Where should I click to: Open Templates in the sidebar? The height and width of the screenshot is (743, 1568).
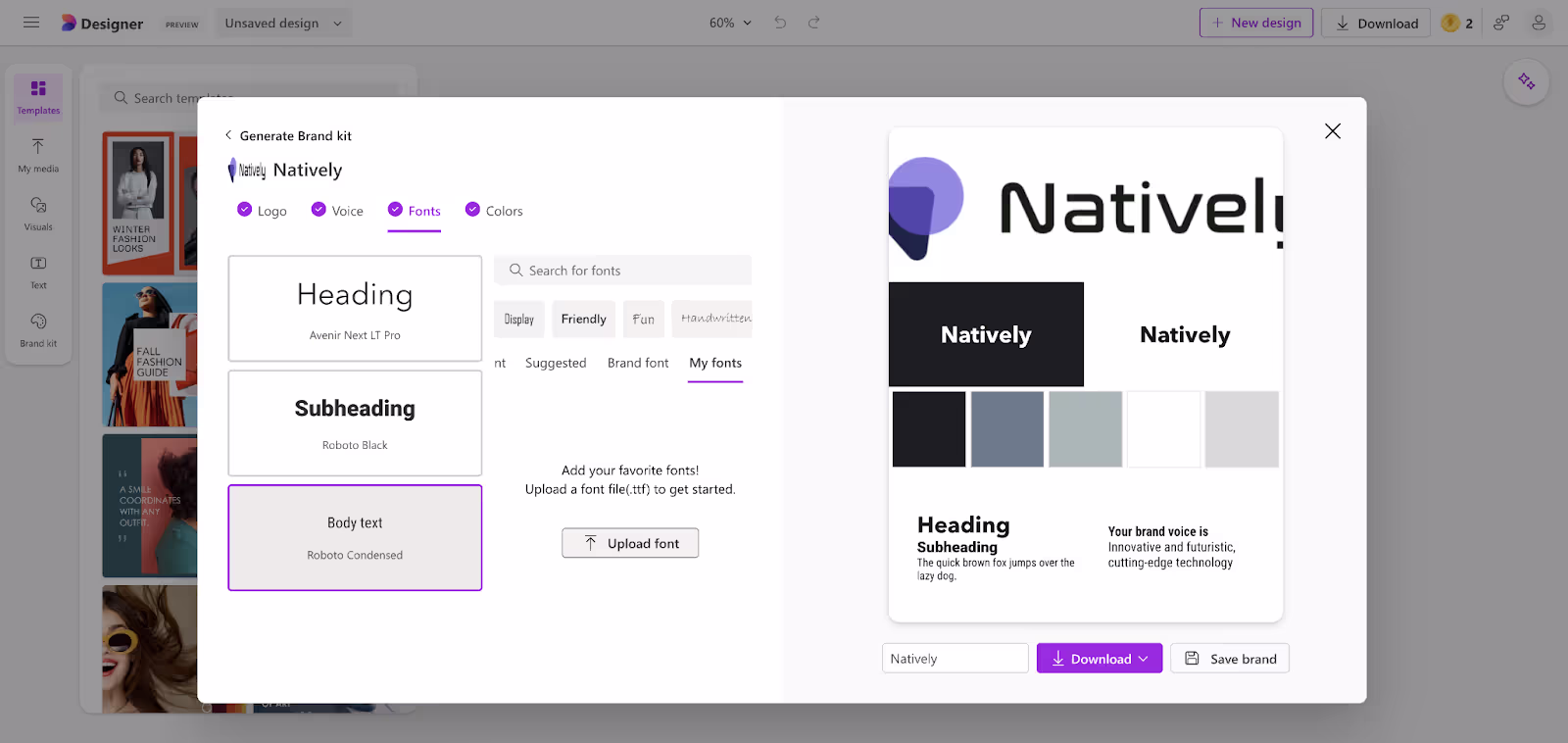[38, 98]
